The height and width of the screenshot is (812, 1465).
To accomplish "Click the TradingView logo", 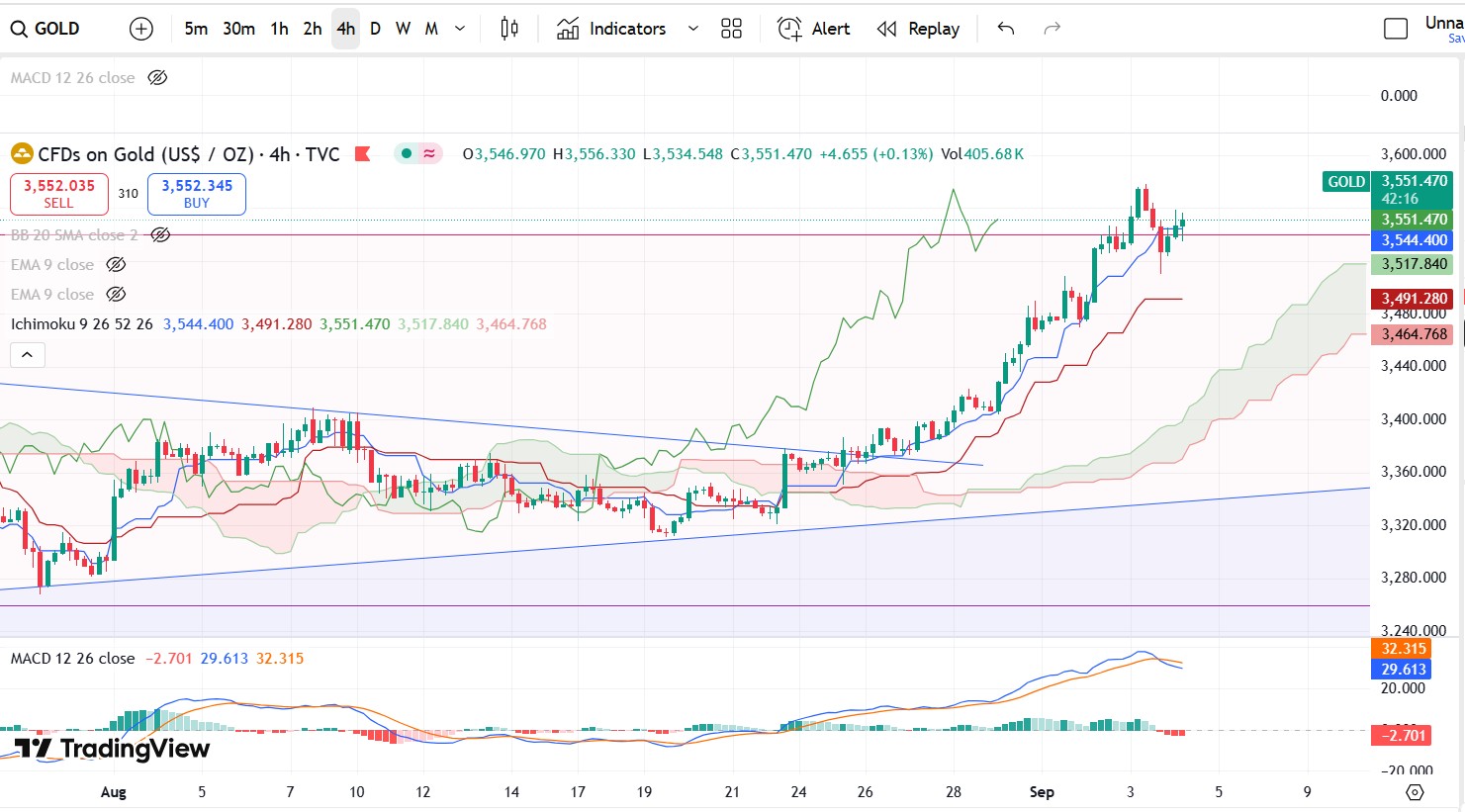I will point(111,750).
